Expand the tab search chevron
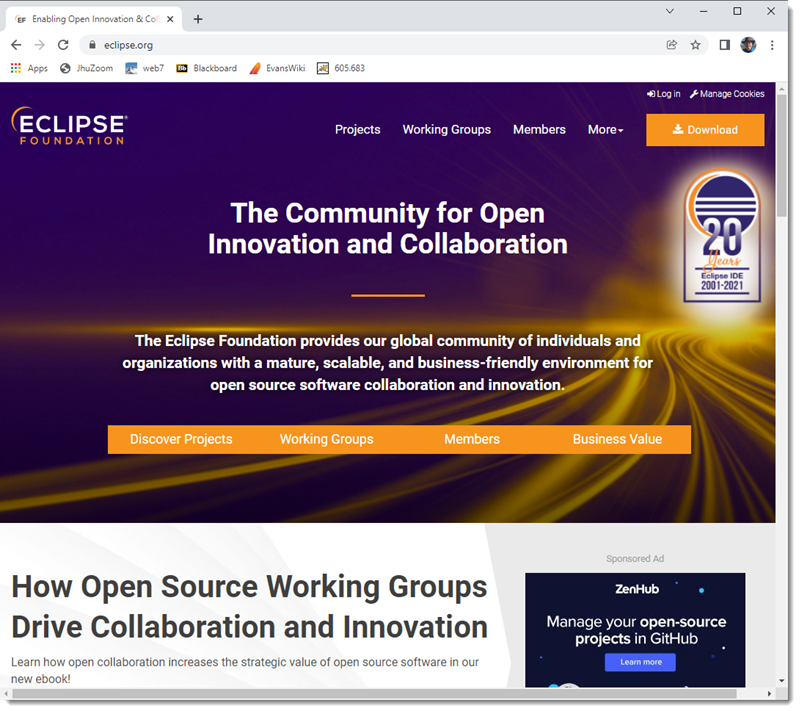 670,11
